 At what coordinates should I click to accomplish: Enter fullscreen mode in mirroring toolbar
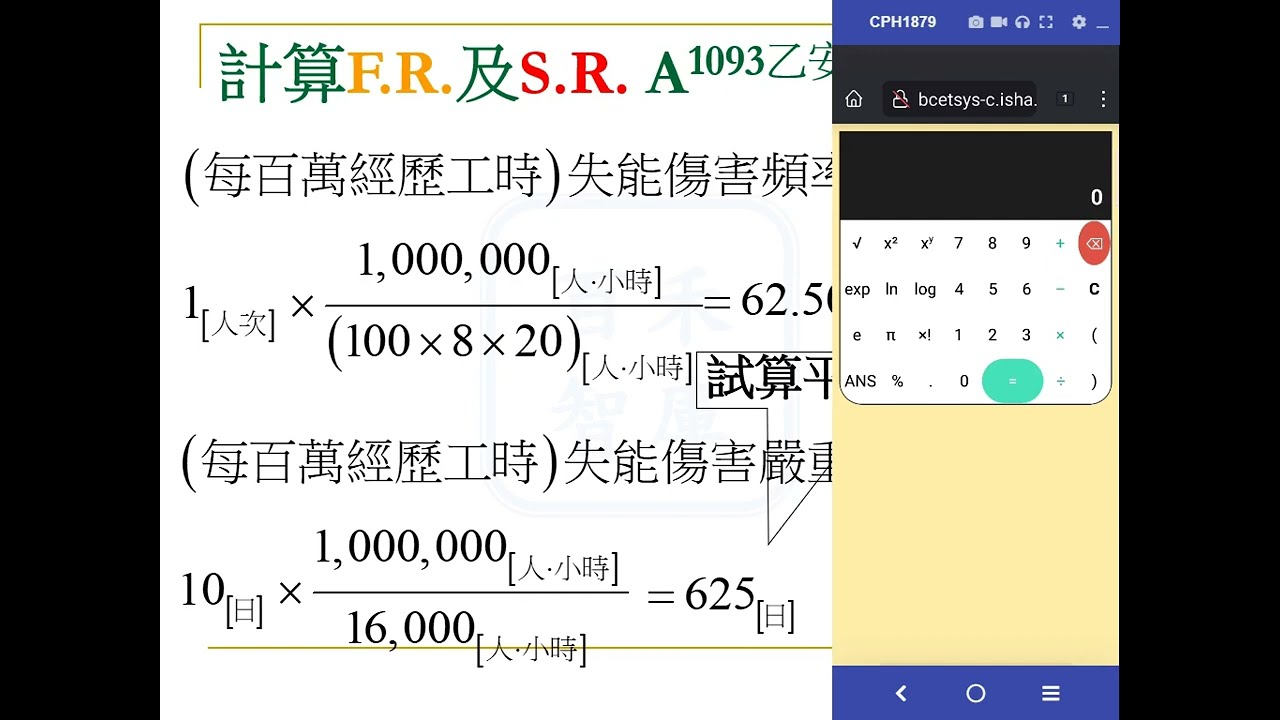(1046, 22)
